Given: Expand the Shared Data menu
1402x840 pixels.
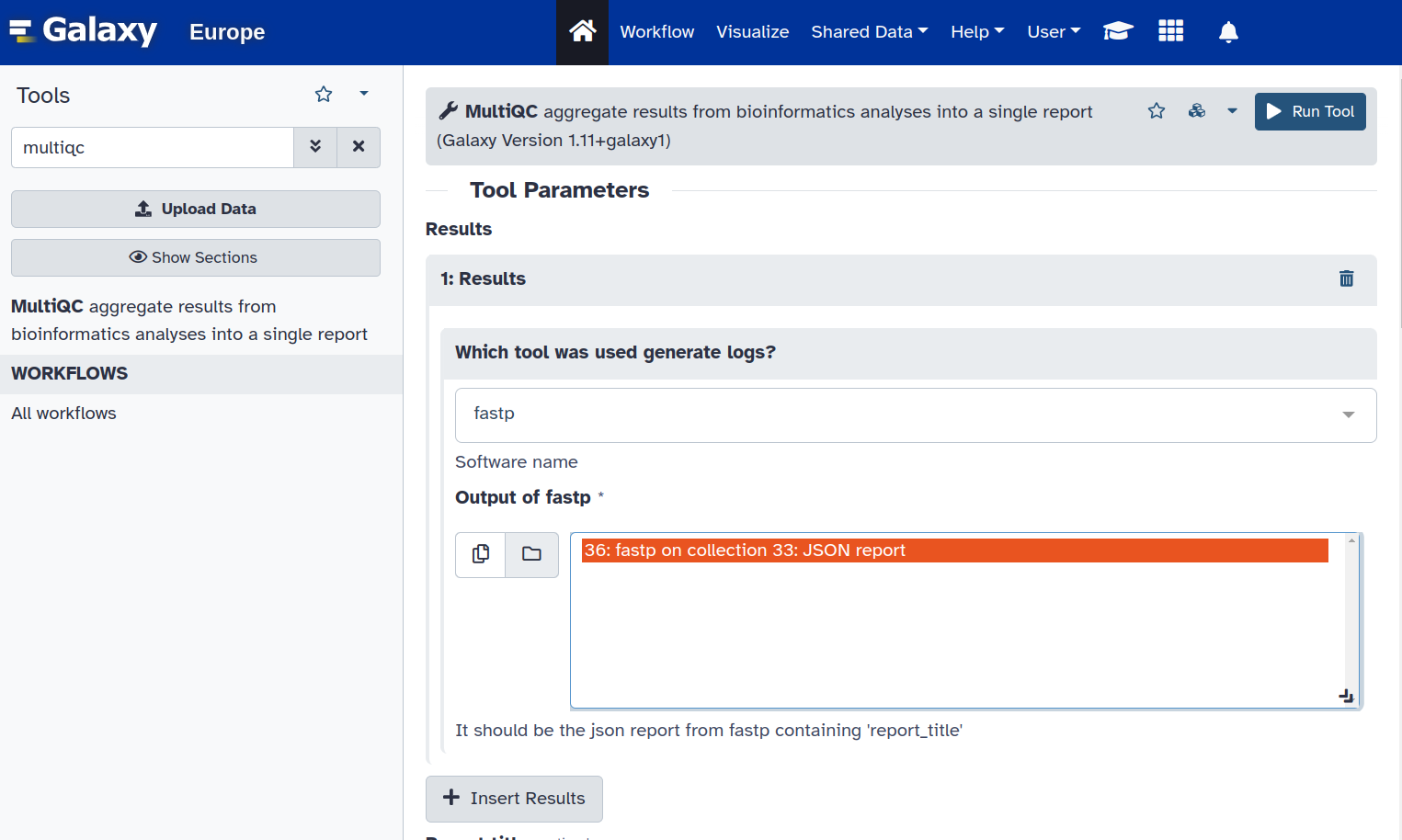Looking at the screenshot, I should (870, 31).
